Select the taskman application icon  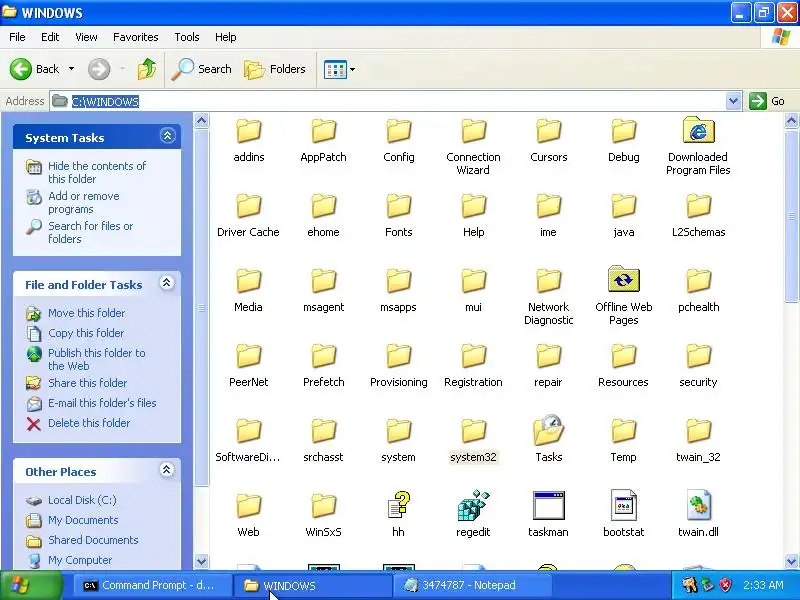(x=548, y=506)
